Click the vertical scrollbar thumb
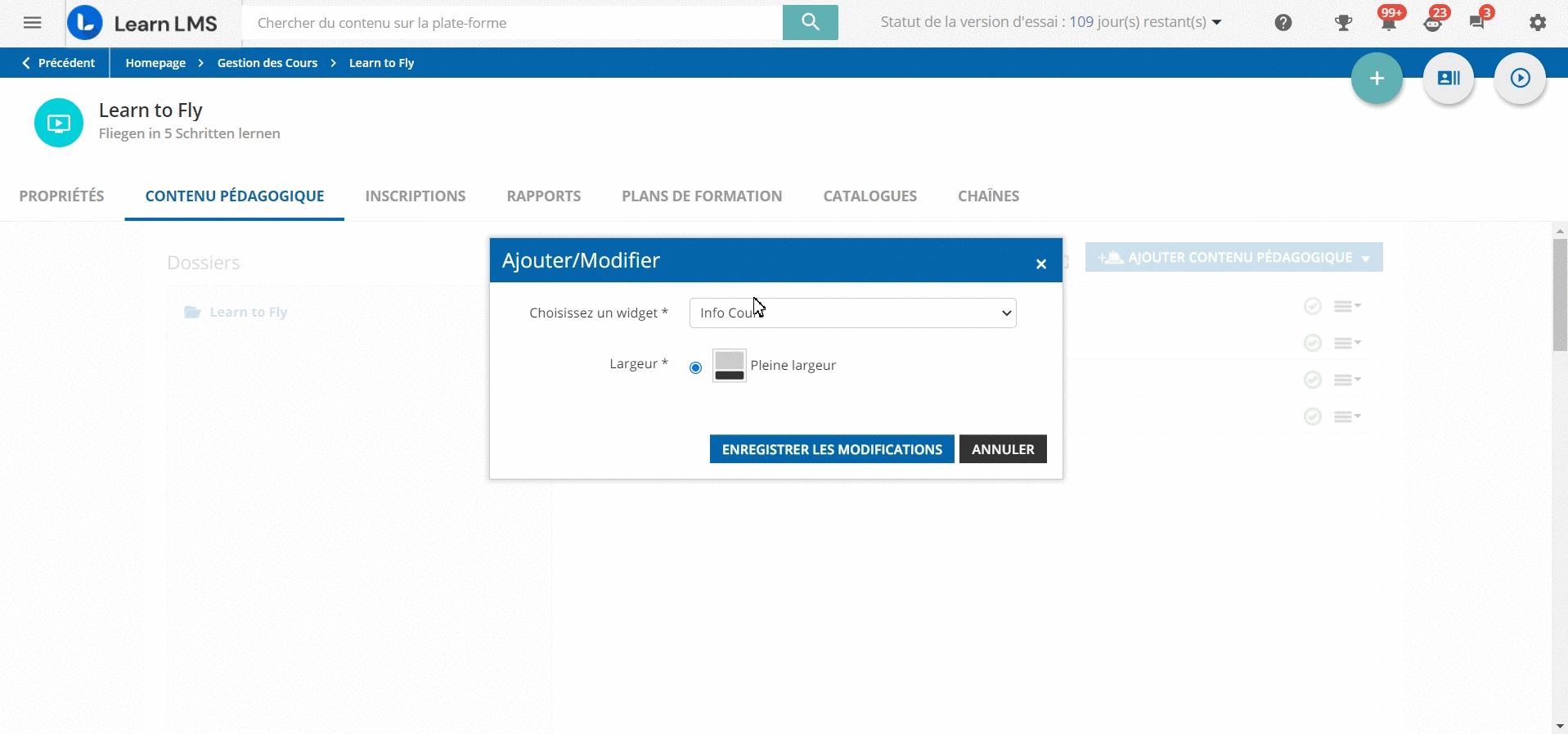1568x734 pixels. point(1560,295)
